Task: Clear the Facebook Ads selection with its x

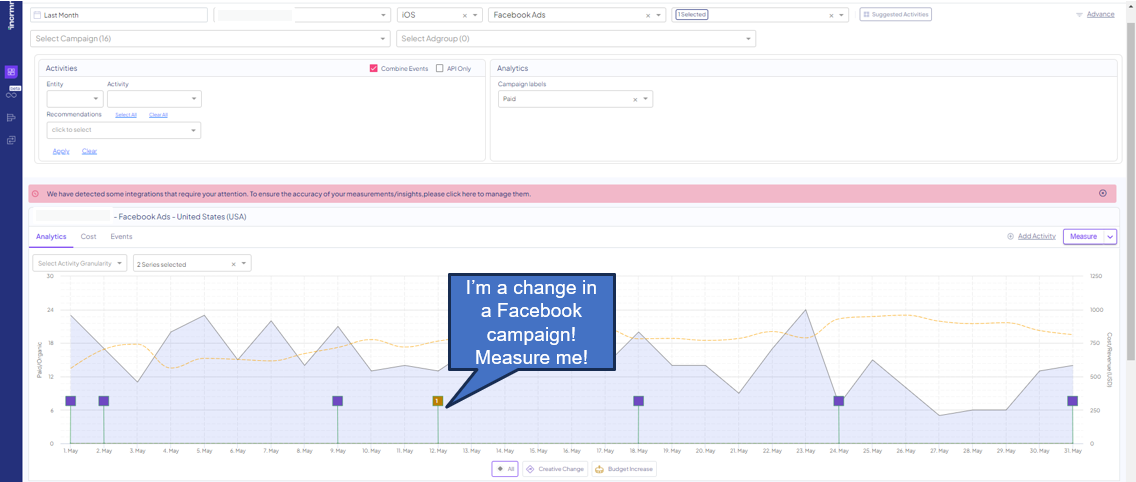Action: (x=648, y=15)
